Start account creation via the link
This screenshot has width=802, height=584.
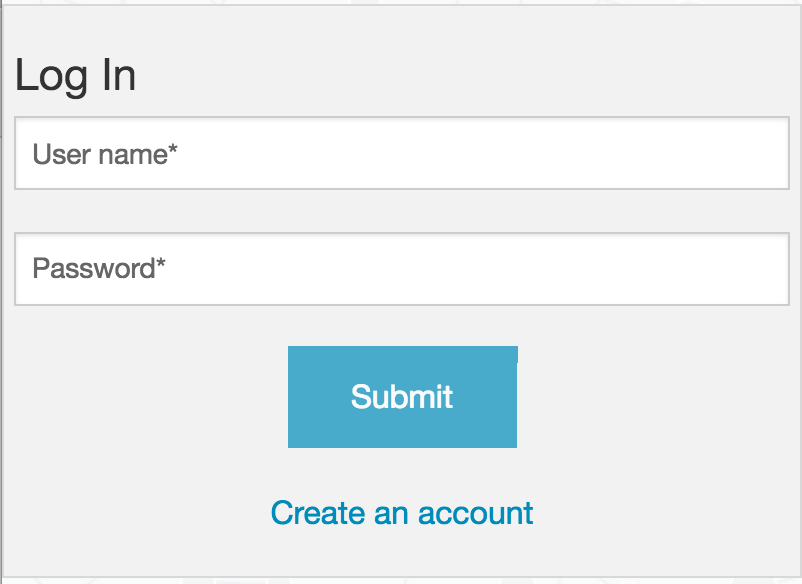400,512
